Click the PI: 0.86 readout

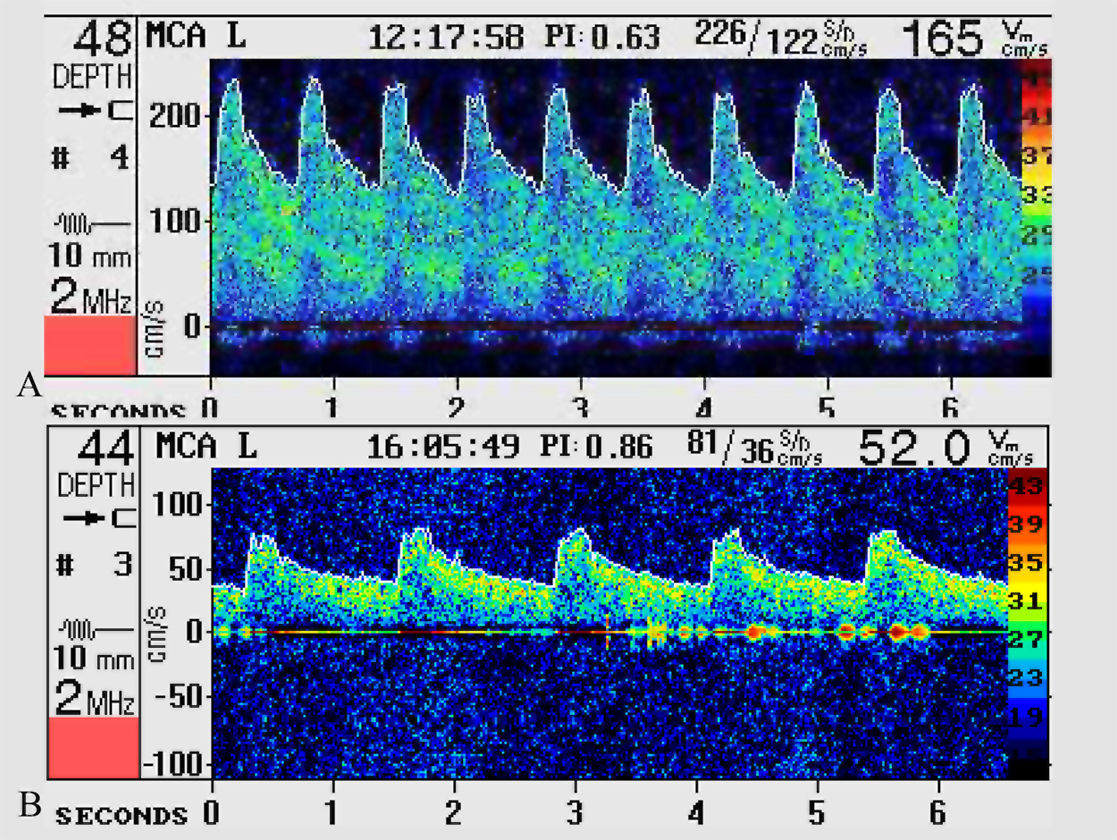(x=599, y=447)
